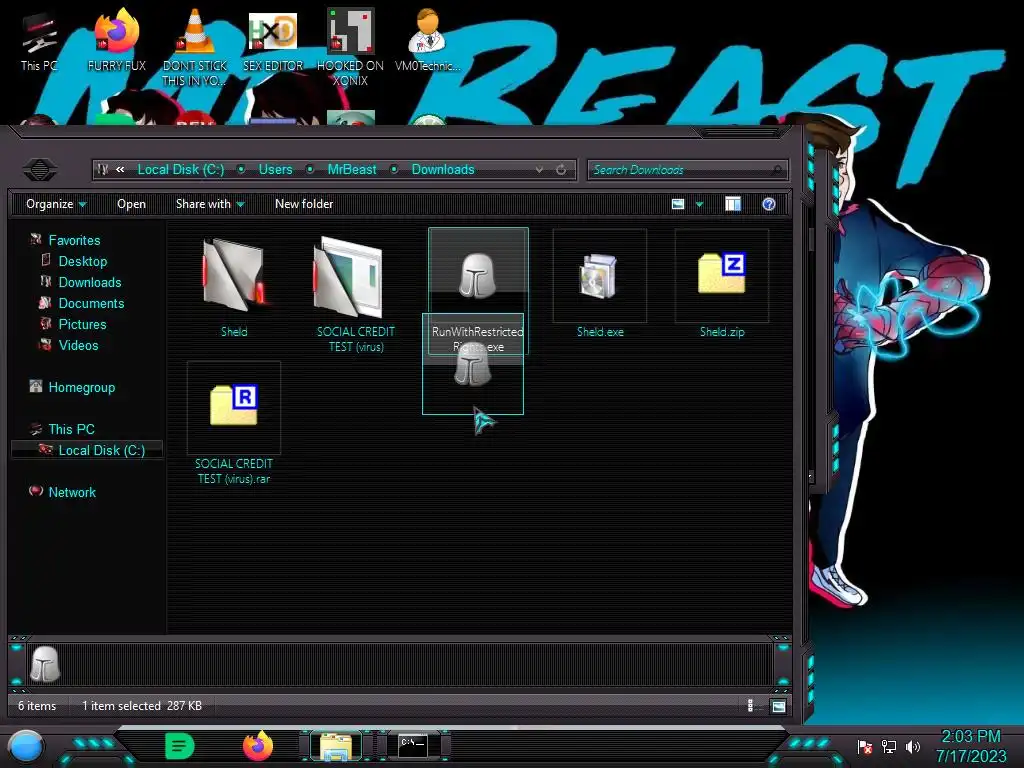Switch to File Explorer taskbar button

click(336, 746)
